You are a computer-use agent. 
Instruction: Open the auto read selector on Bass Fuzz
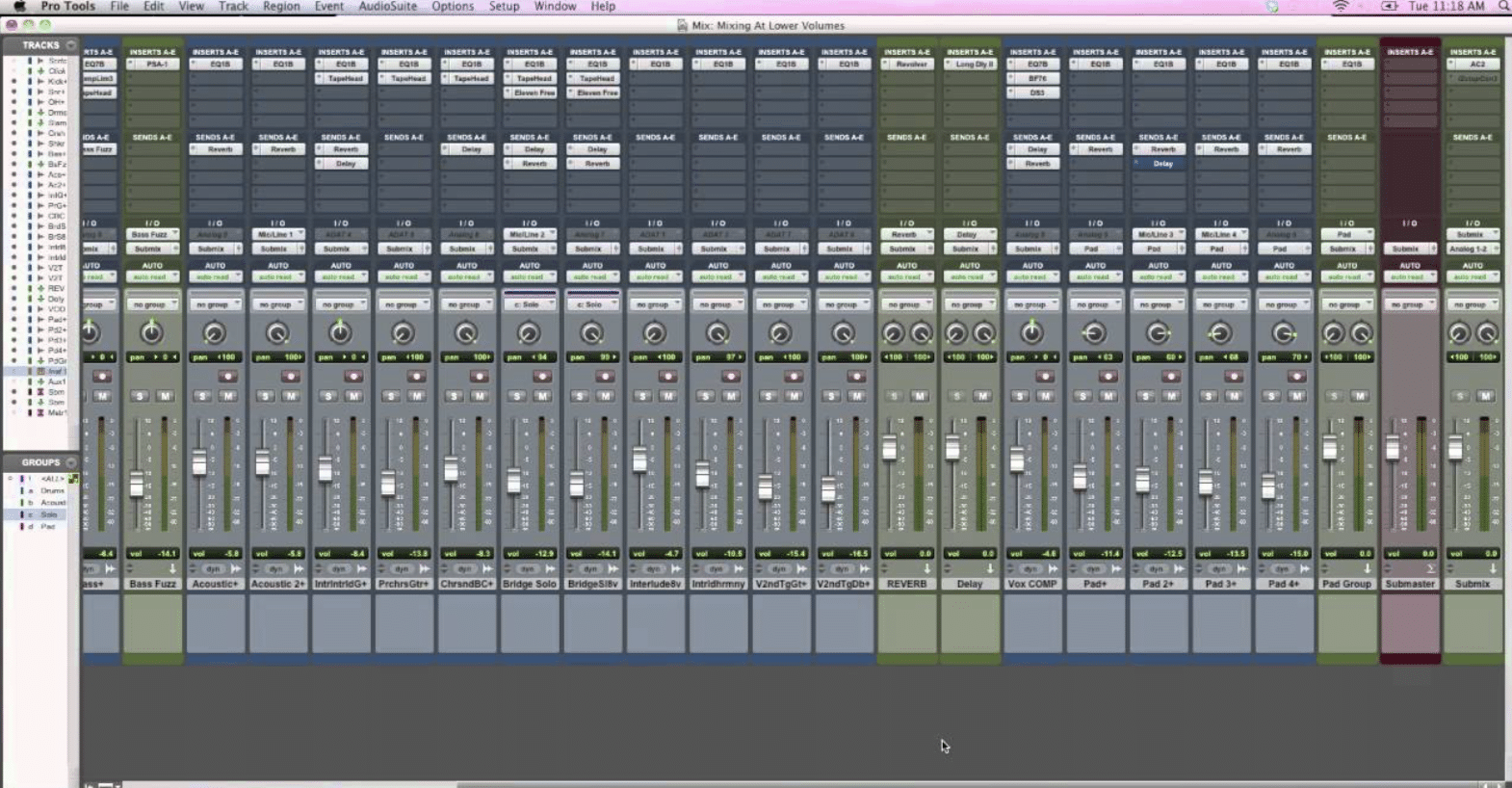[x=153, y=277]
